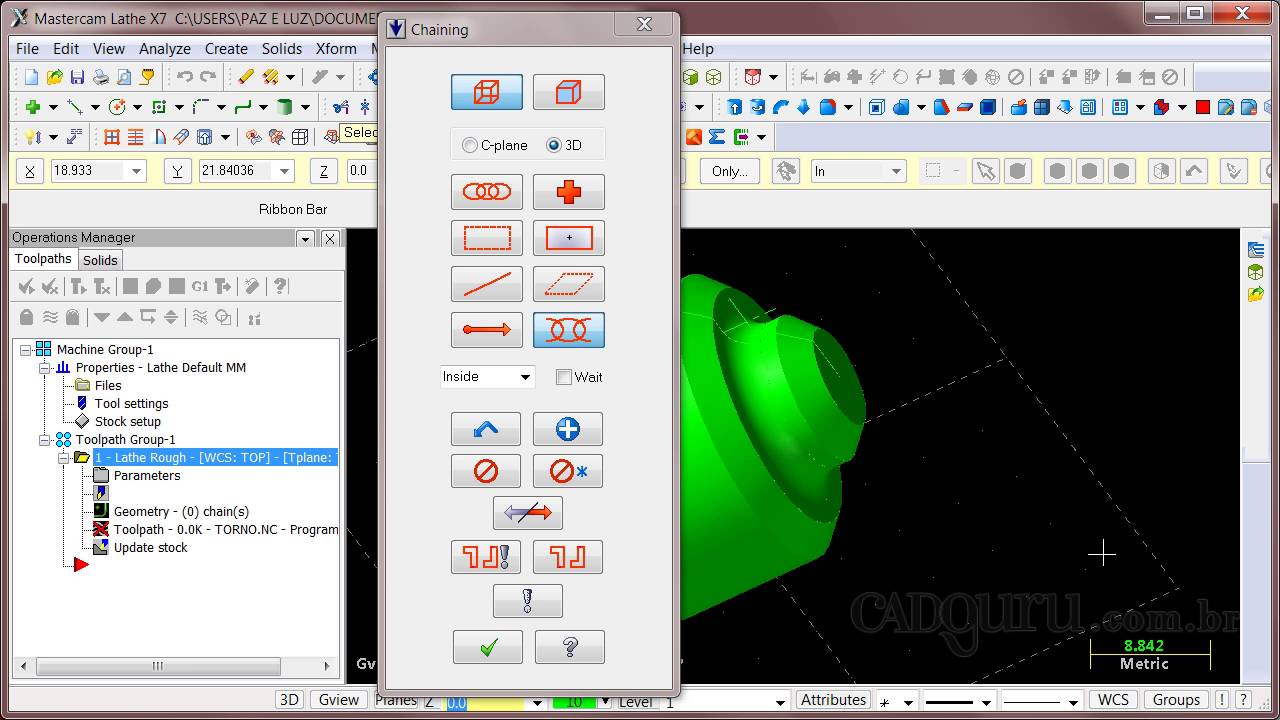Select Stock setup in the tree
Viewport: 1280px width, 720px height.
click(127, 421)
